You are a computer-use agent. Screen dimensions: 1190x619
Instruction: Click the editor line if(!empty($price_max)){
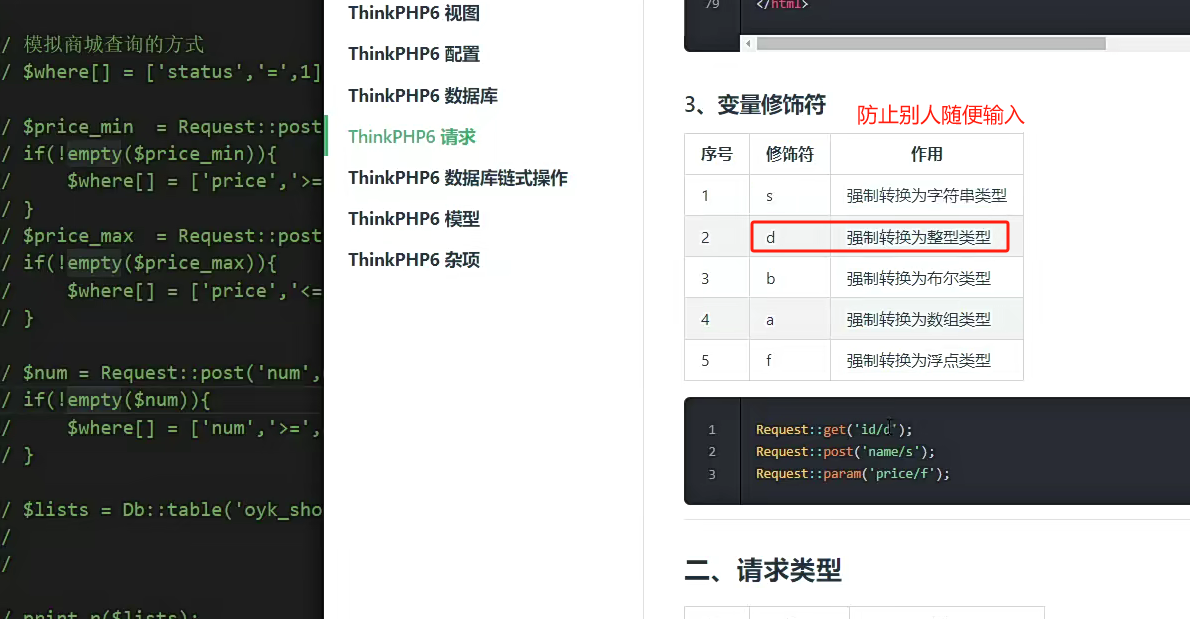click(150, 263)
